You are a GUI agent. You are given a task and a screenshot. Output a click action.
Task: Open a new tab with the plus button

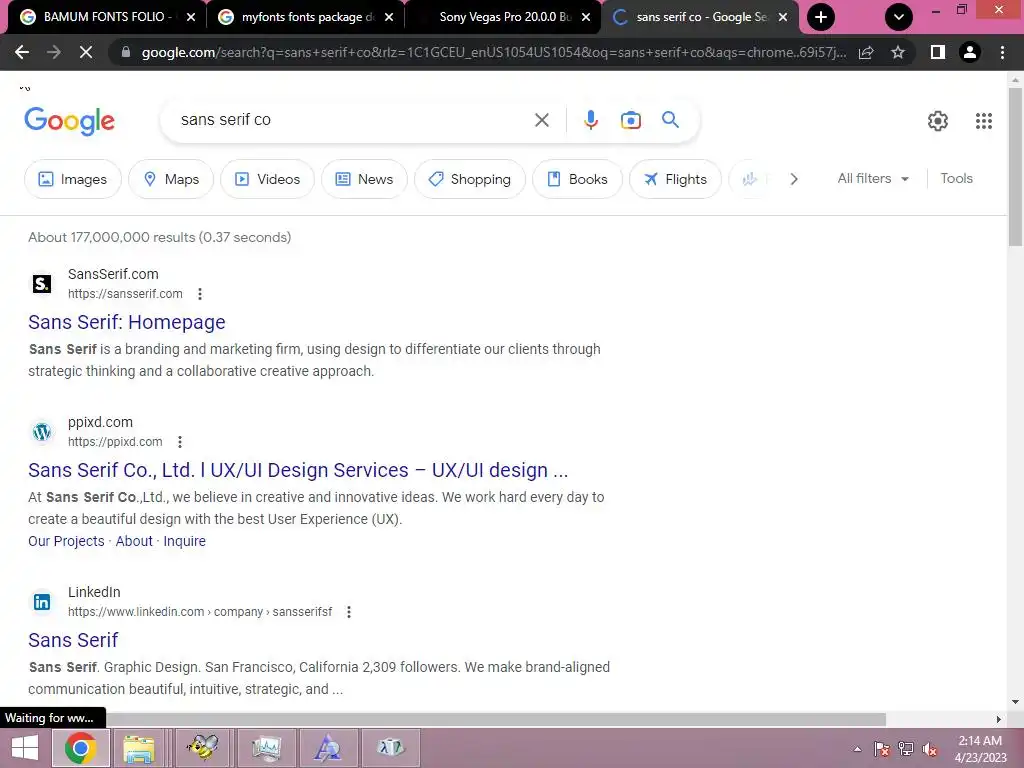coord(821,17)
